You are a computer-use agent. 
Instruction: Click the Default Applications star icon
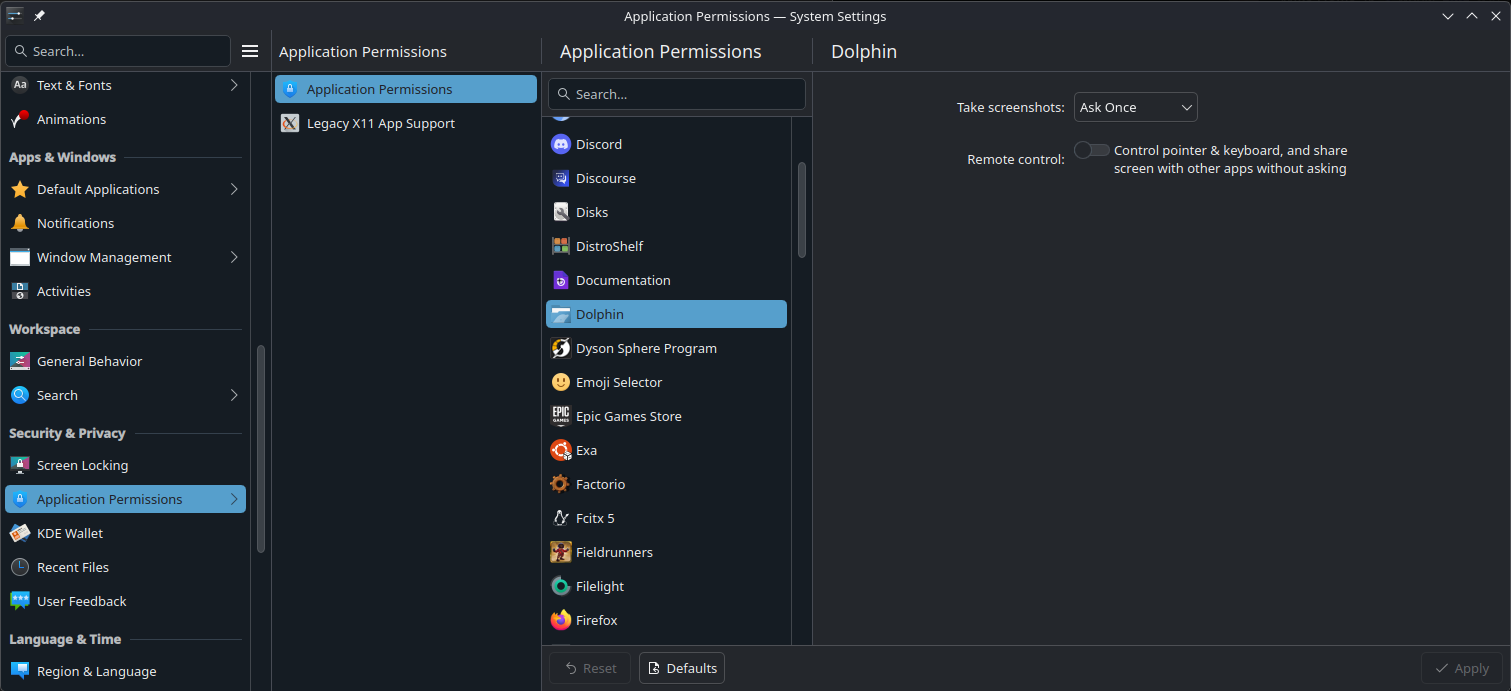[x=20, y=189]
